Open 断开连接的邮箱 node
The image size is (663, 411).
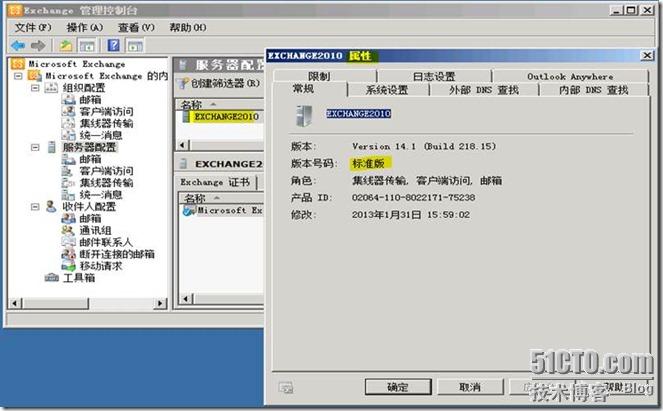point(117,254)
